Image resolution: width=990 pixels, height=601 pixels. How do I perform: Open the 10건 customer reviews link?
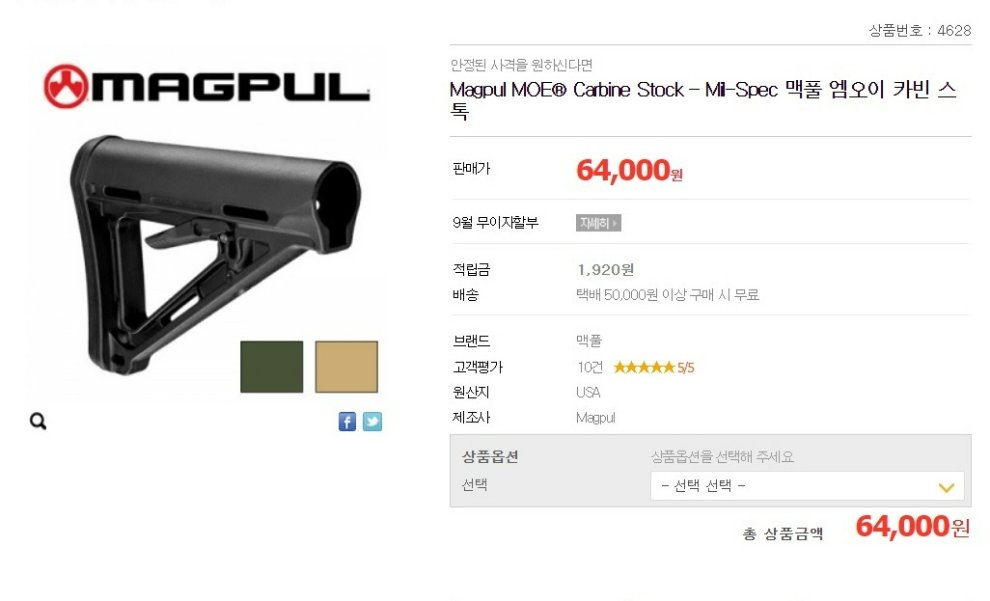(590, 367)
